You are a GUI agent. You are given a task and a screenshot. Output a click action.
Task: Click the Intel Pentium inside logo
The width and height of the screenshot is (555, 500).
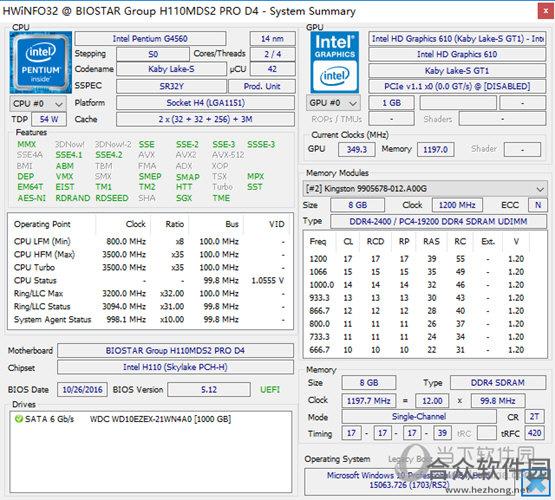tap(41, 62)
